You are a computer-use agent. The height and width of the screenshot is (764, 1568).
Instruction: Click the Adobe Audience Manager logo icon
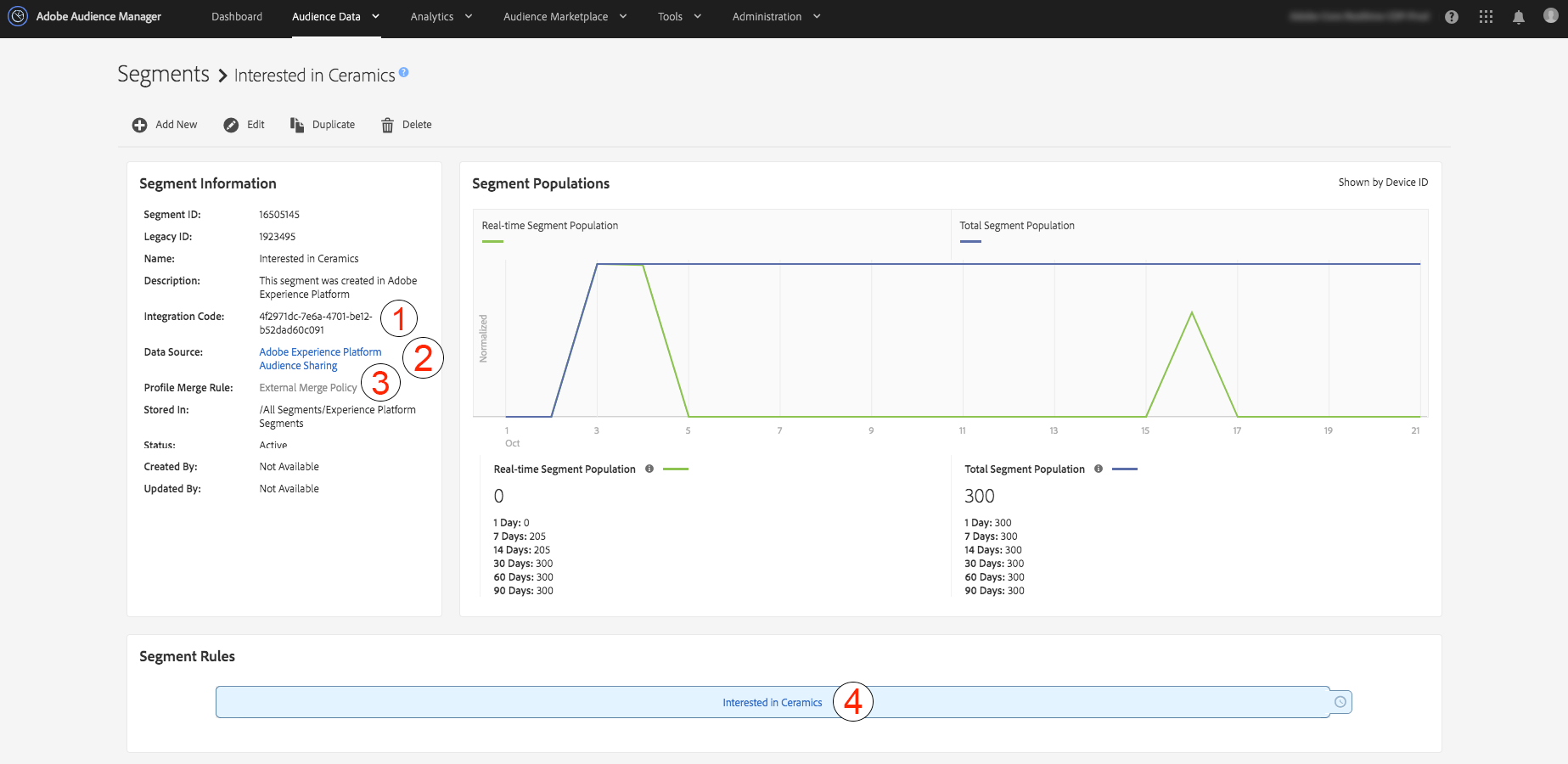[17, 16]
